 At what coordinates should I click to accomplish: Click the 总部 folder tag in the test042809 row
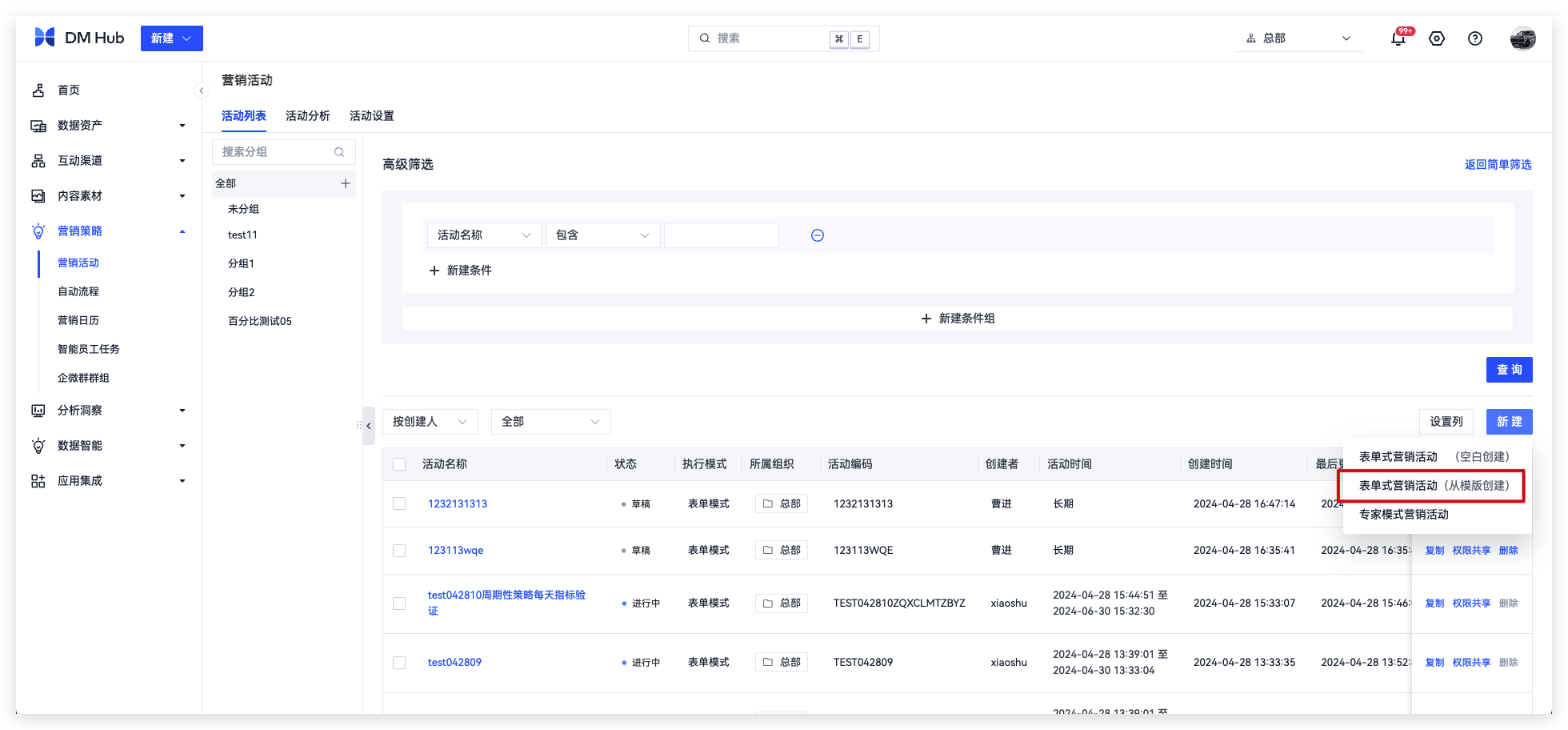pos(782,662)
